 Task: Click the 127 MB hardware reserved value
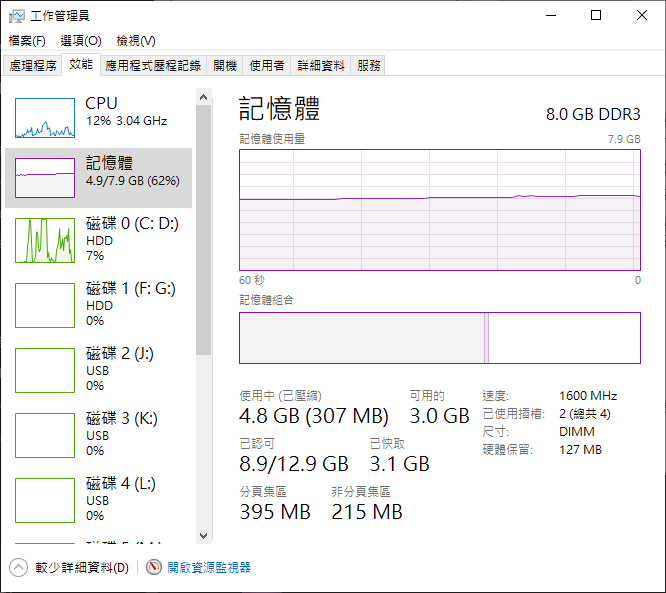[580, 450]
